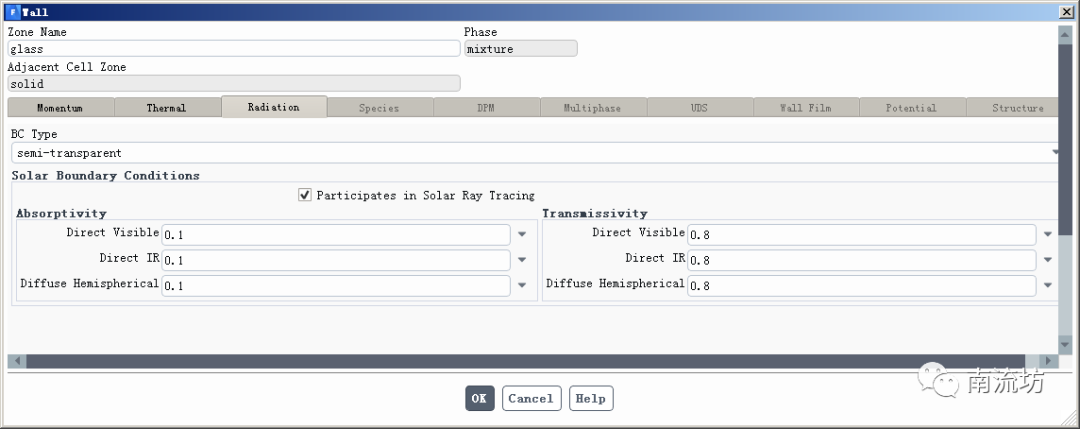Select the Radiation tab
This screenshot has width=1080, height=429.
(x=274, y=107)
